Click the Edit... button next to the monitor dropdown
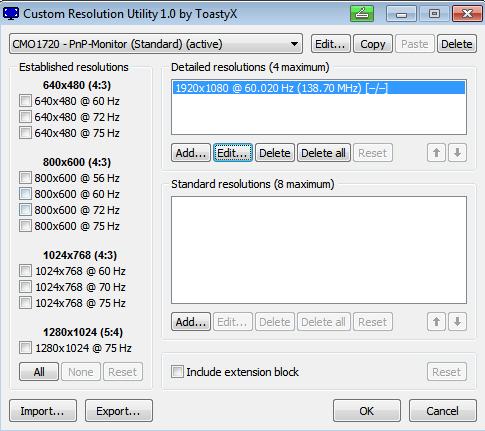 (331, 44)
